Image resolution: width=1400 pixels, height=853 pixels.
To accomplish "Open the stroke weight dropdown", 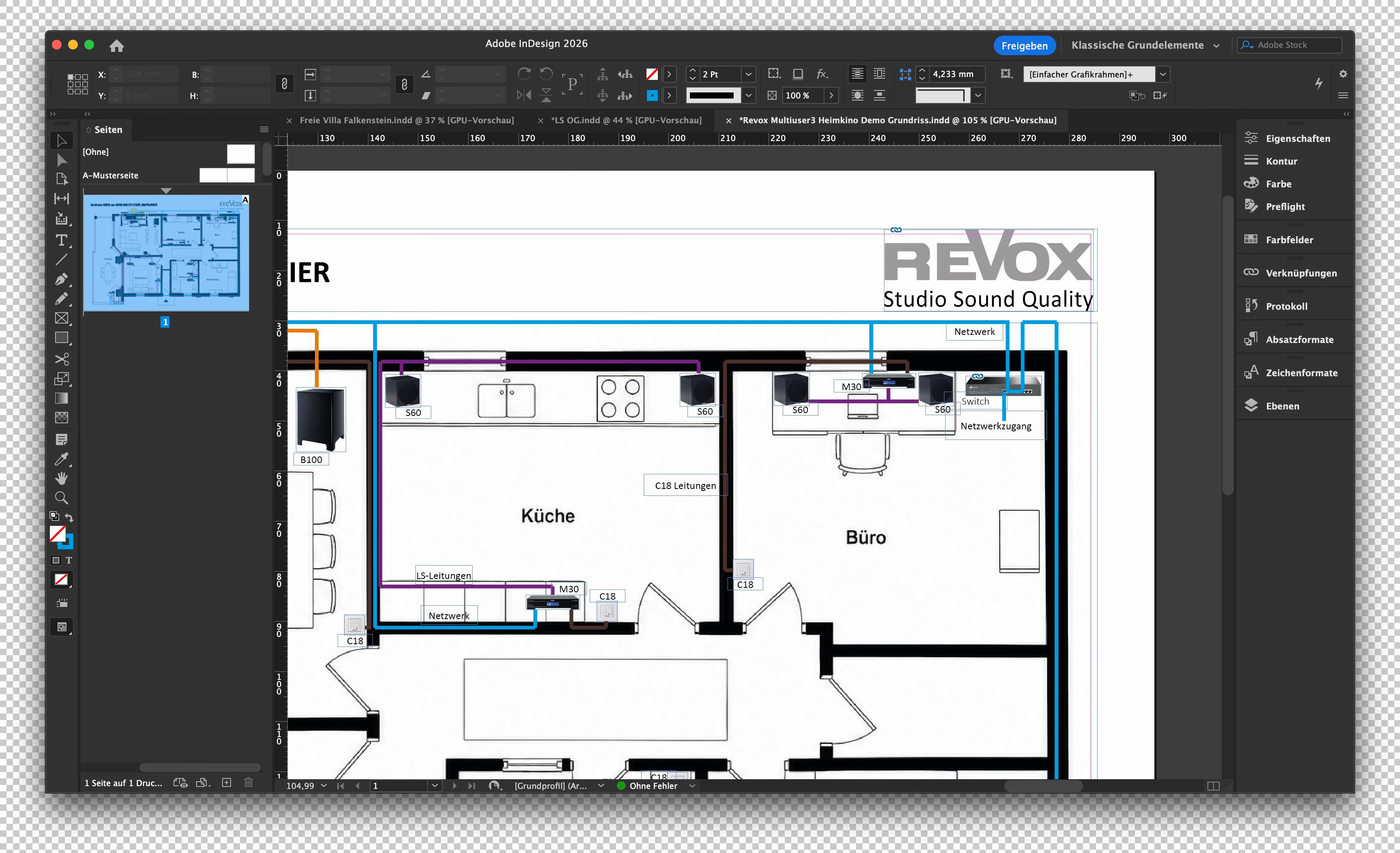I will point(748,74).
